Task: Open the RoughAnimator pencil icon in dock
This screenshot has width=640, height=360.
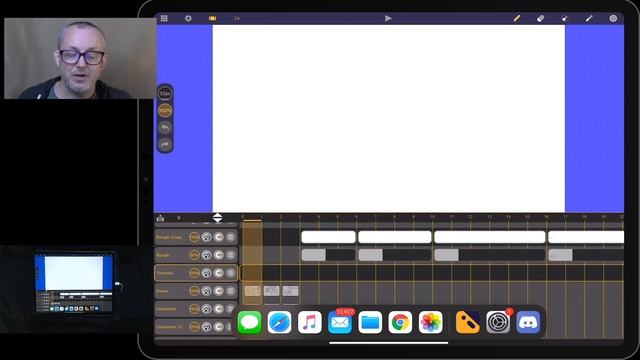Action: click(x=468, y=322)
